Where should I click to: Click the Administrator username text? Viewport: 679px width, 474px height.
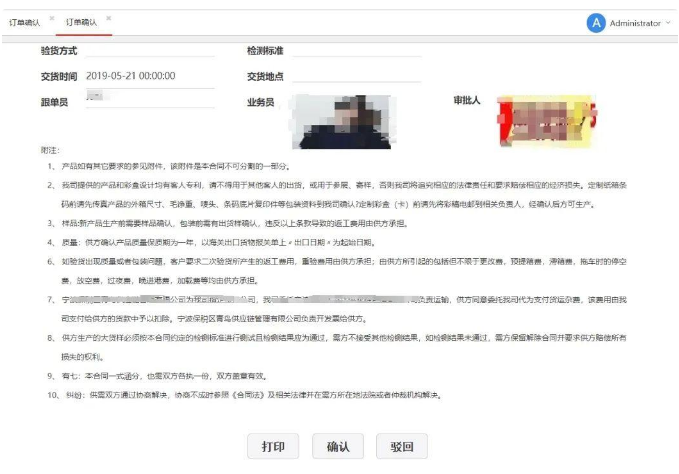(635, 23)
